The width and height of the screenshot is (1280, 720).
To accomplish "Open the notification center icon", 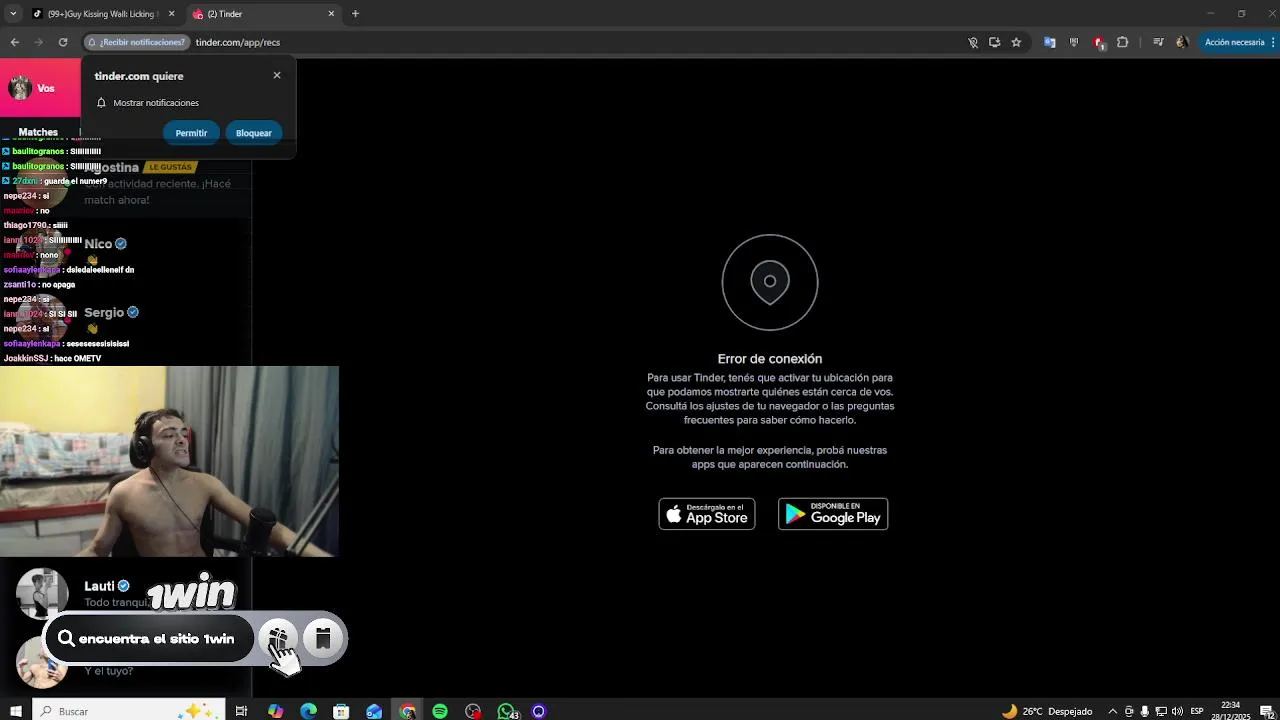I will pos(1265,711).
